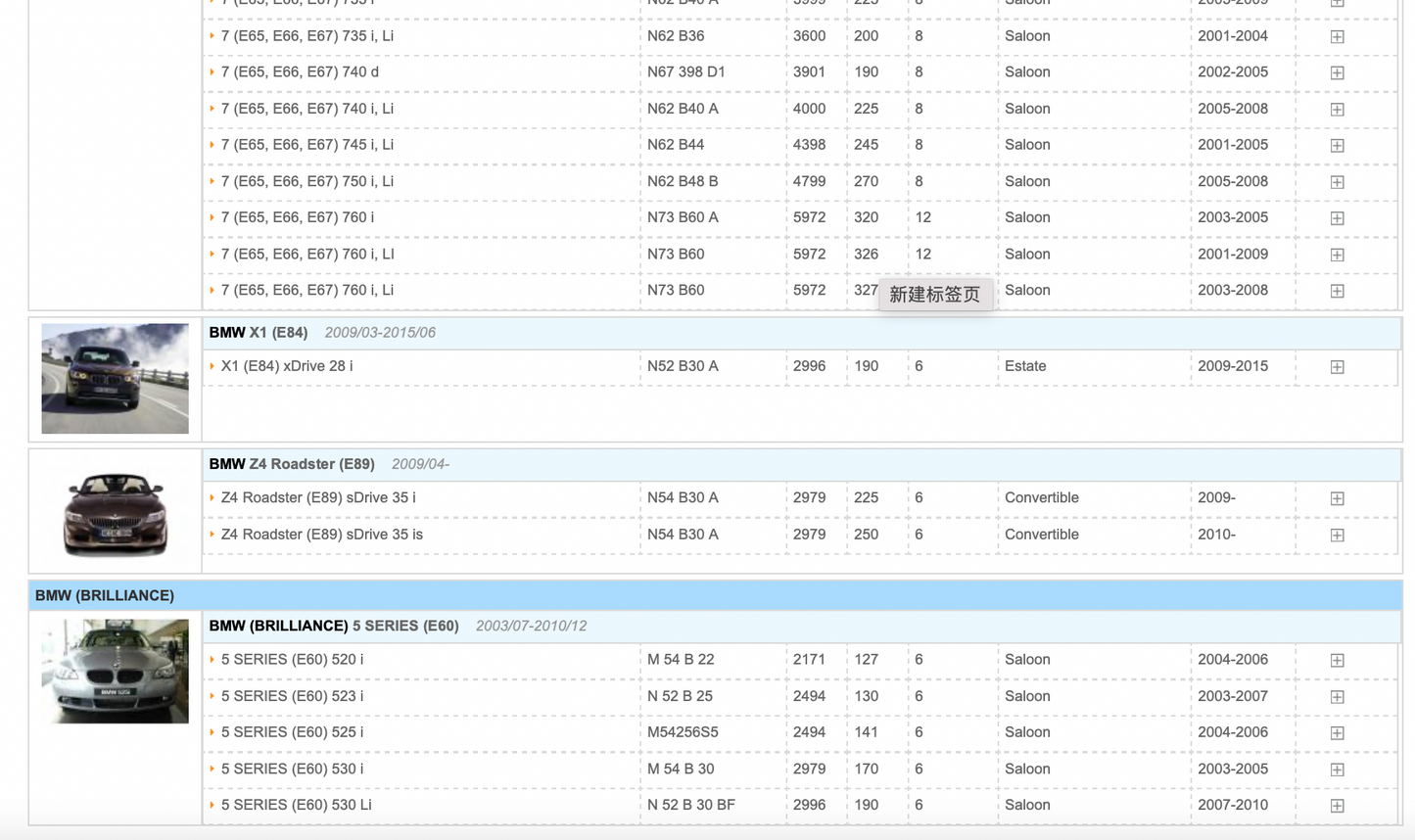Select Convertible cell in sDrive 35 is row

[x=1042, y=535]
